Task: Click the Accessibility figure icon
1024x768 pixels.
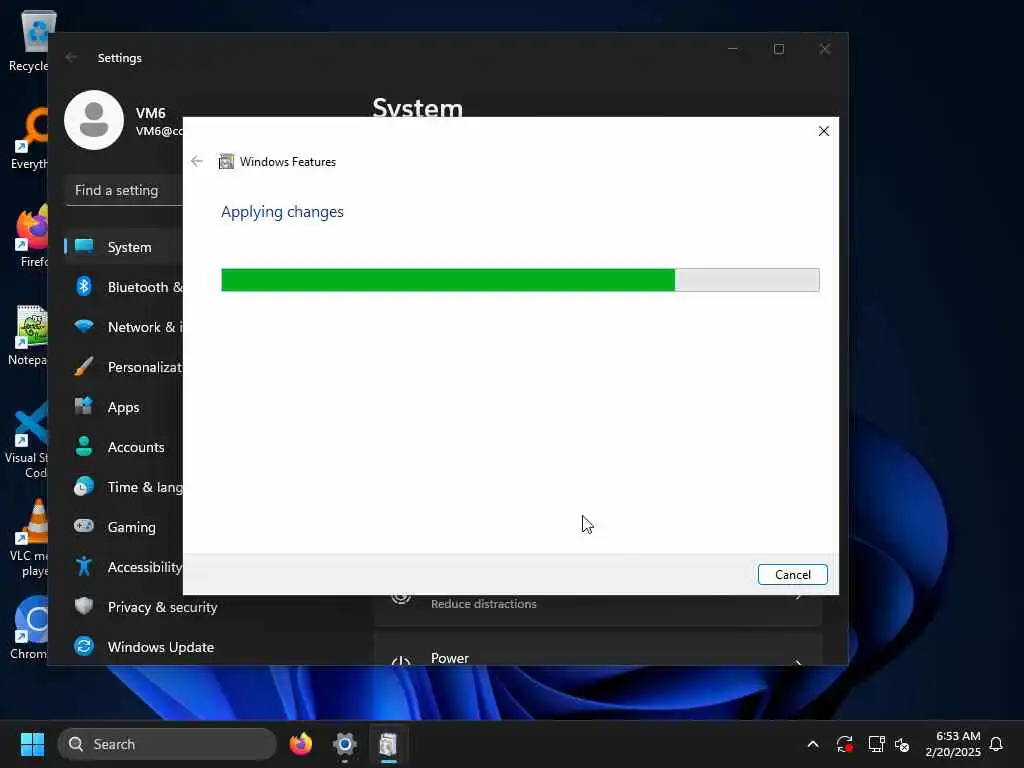Action: pyautogui.click(x=84, y=566)
